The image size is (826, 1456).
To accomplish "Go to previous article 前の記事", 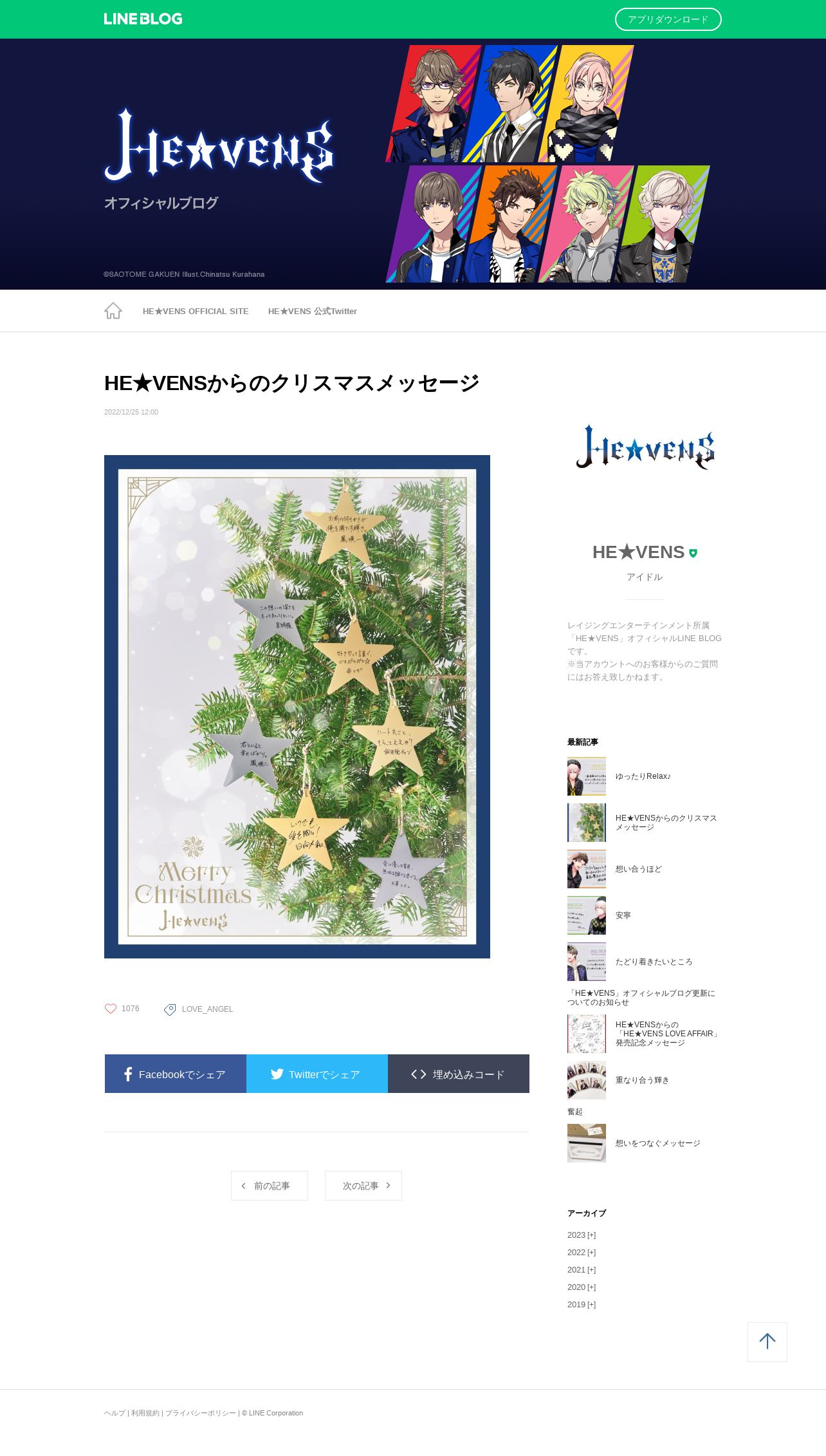I will 270,1186.
